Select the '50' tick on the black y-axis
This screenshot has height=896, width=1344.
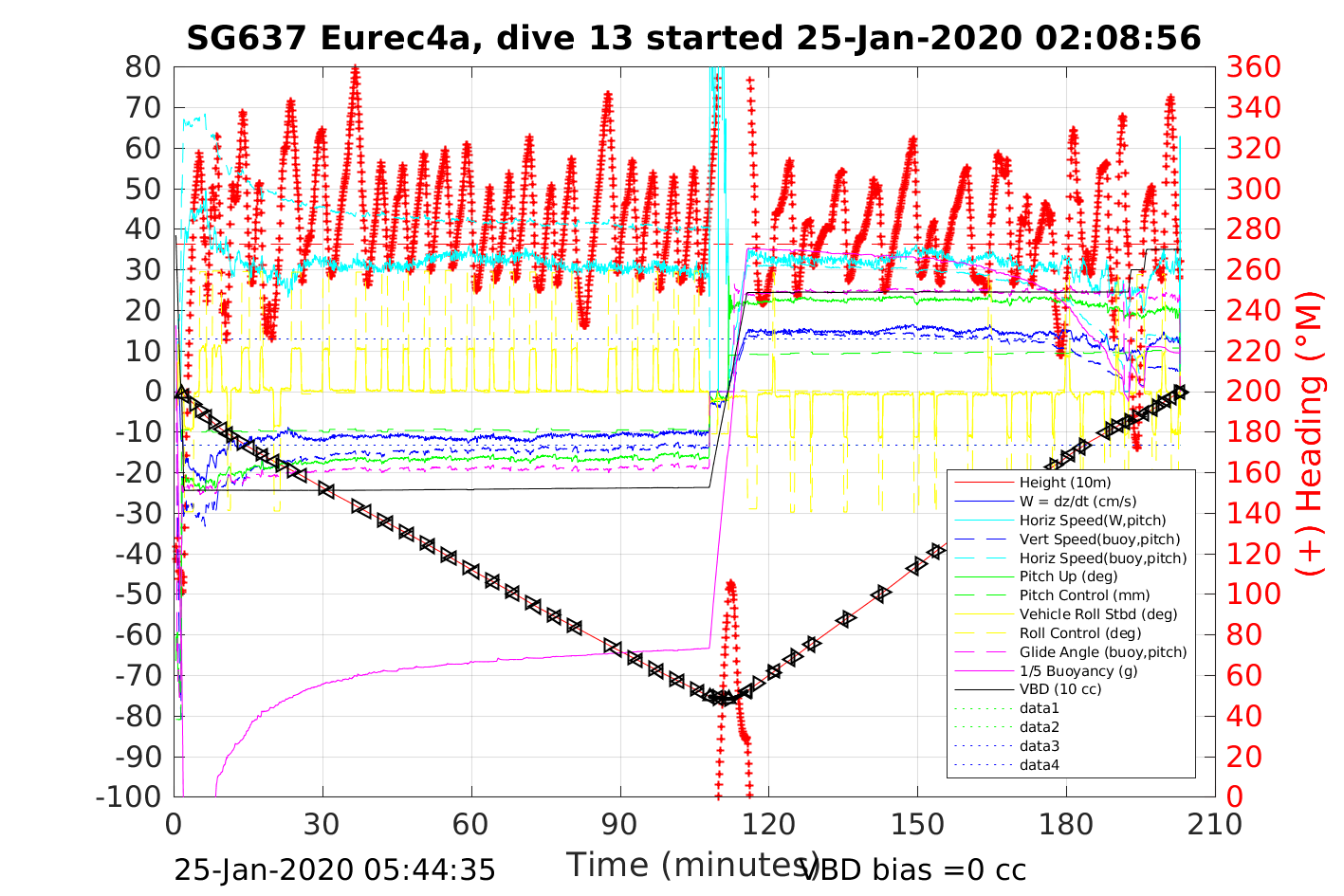click(144, 189)
